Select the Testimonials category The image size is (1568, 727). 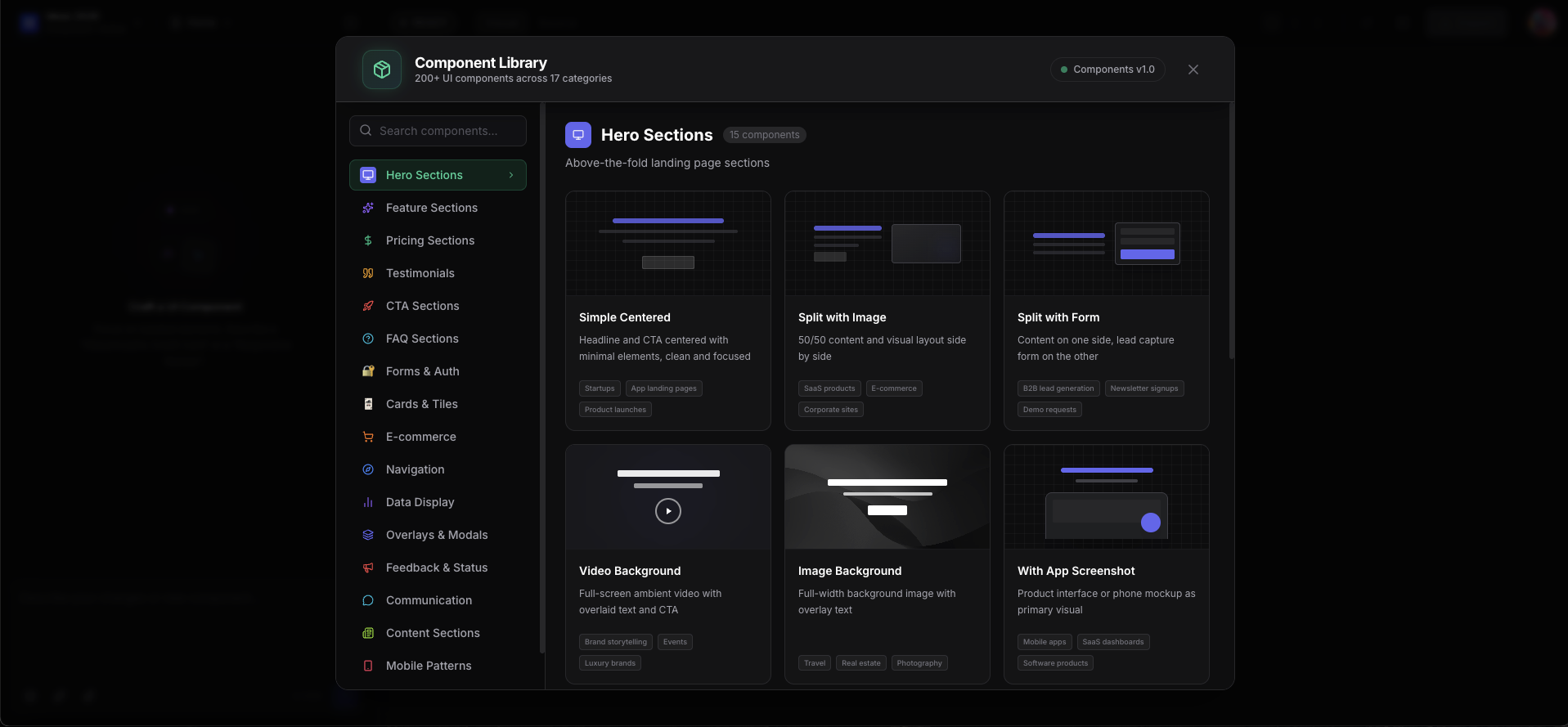438,273
